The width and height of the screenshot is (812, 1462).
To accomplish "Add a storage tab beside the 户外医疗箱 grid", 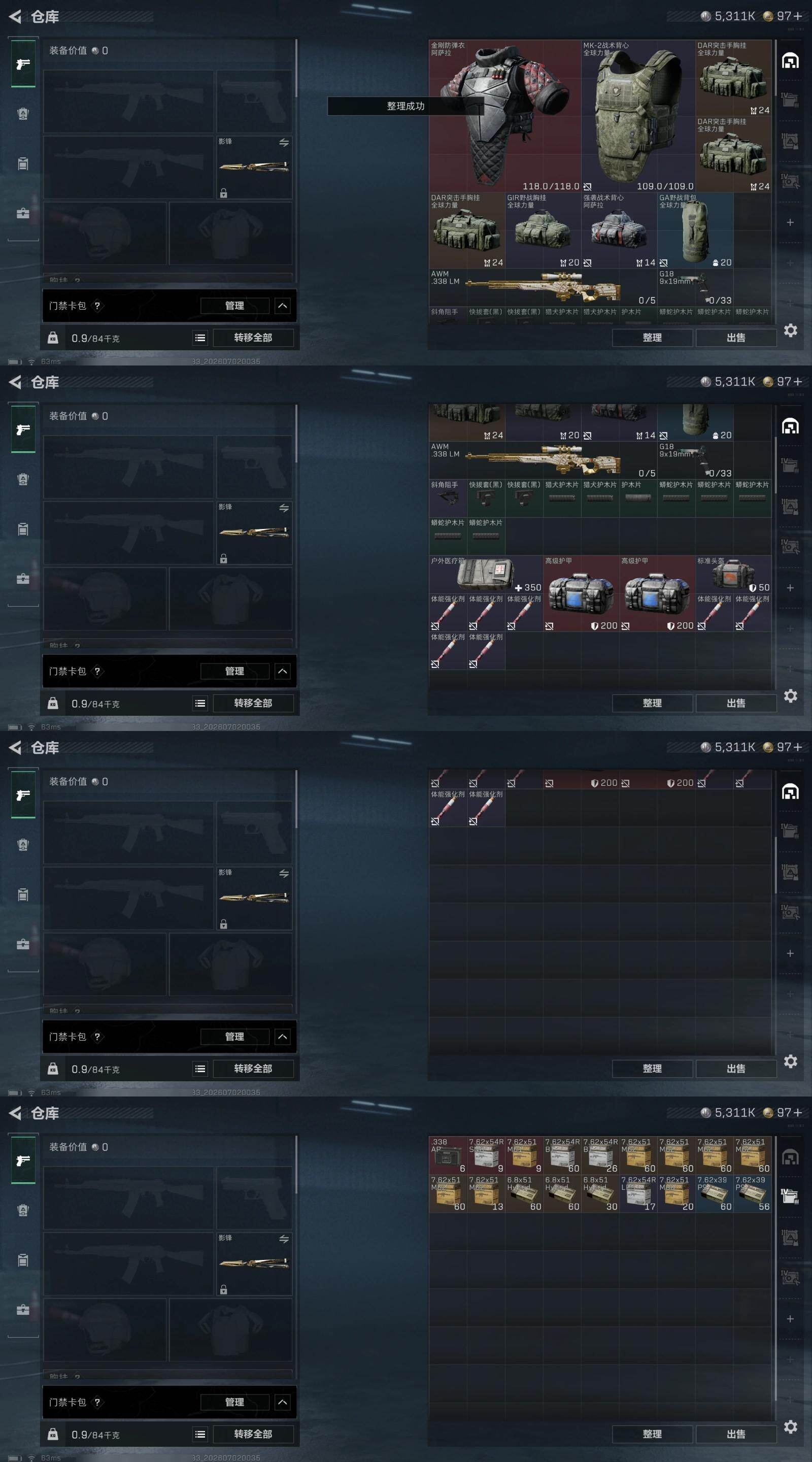I will point(790,588).
